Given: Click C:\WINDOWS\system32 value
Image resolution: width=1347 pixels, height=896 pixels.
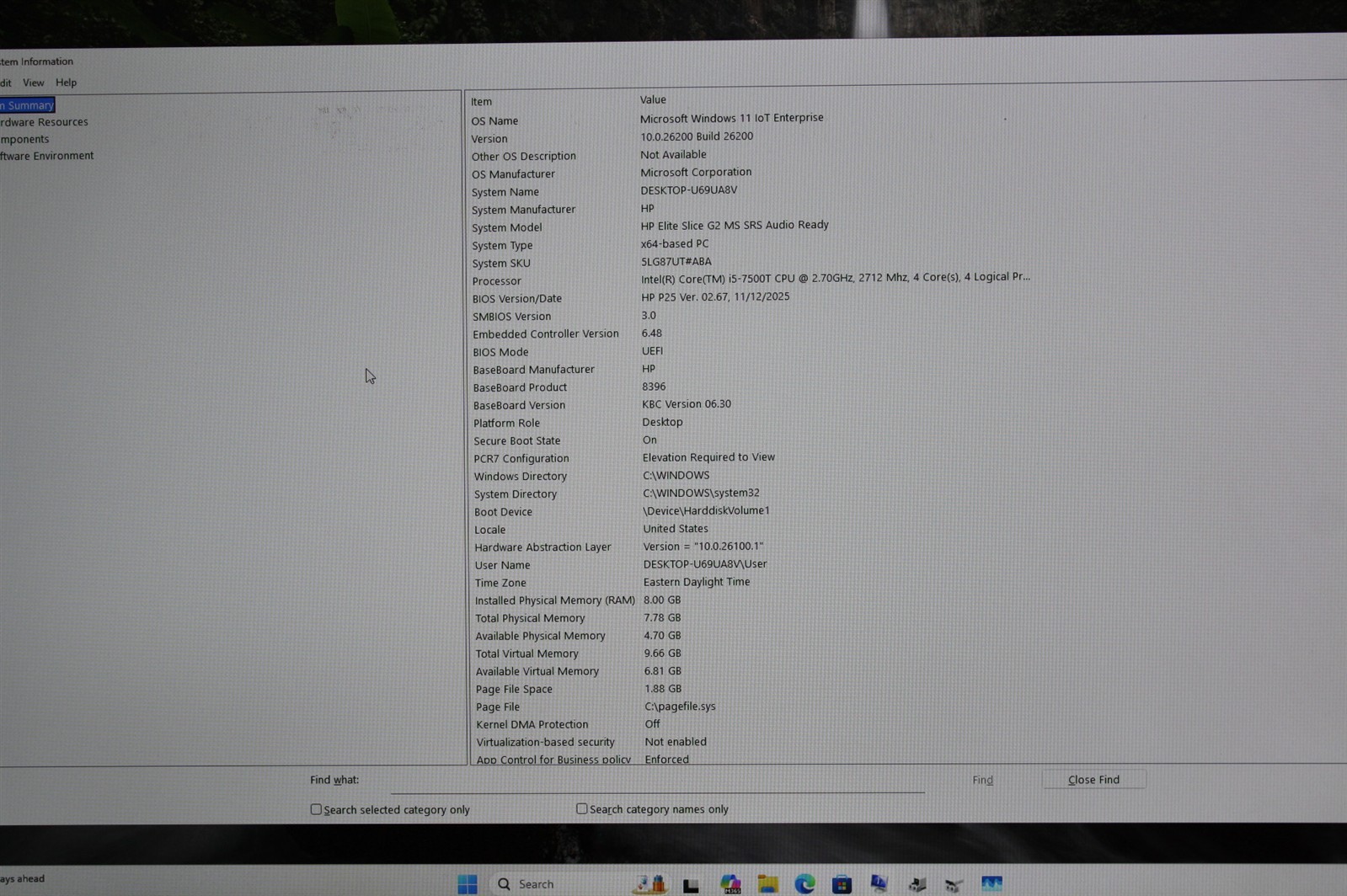Looking at the screenshot, I should tap(701, 493).
